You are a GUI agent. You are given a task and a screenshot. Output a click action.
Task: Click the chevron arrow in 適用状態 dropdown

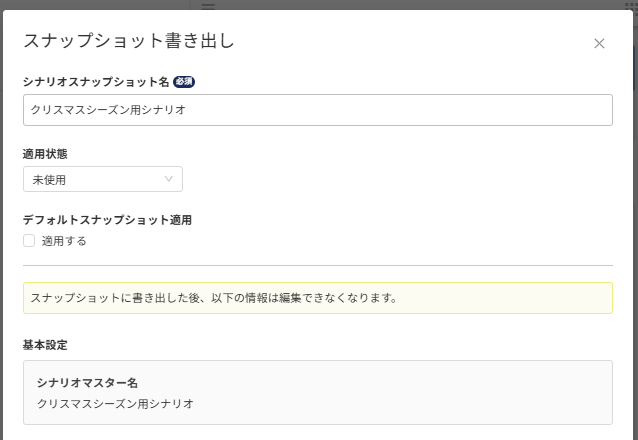(168, 179)
